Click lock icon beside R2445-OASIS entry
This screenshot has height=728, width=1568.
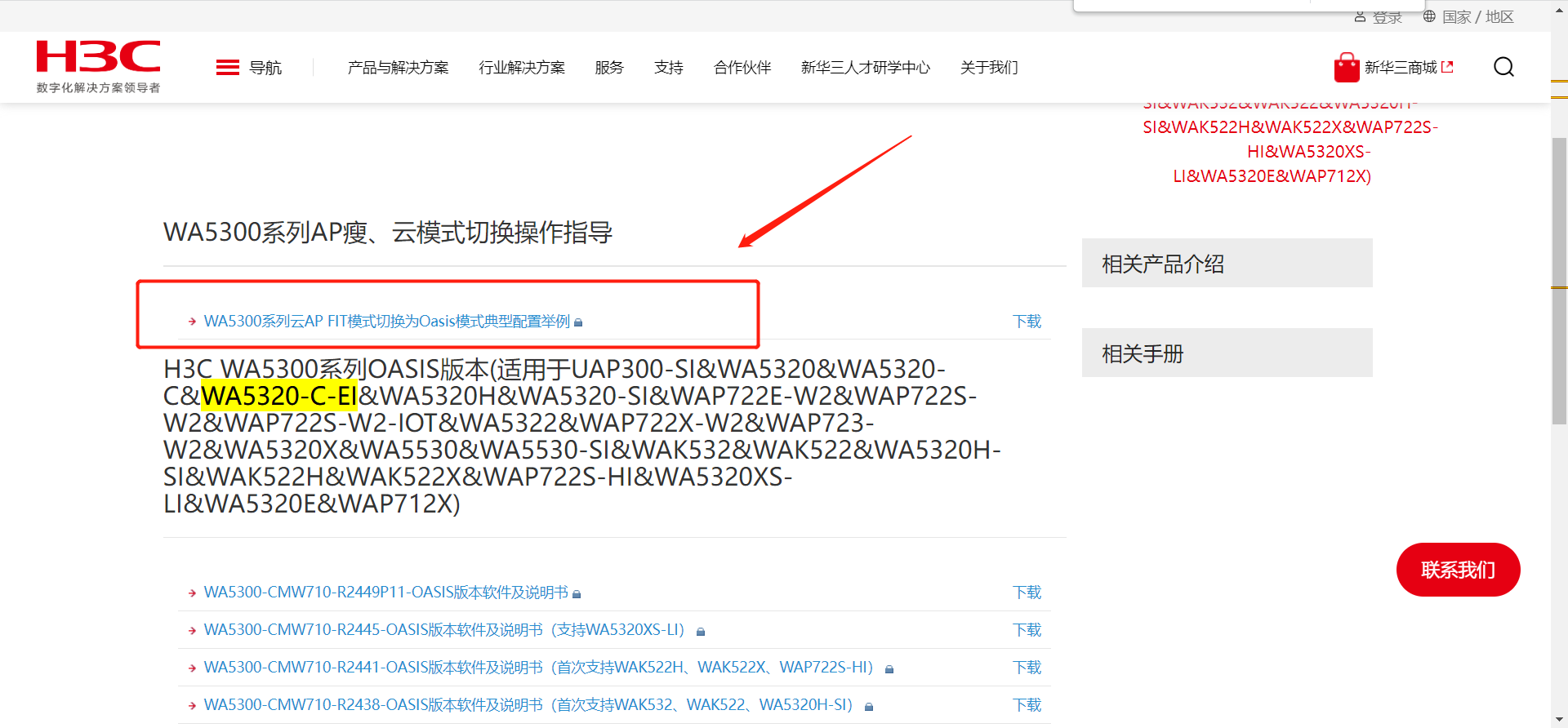701,631
